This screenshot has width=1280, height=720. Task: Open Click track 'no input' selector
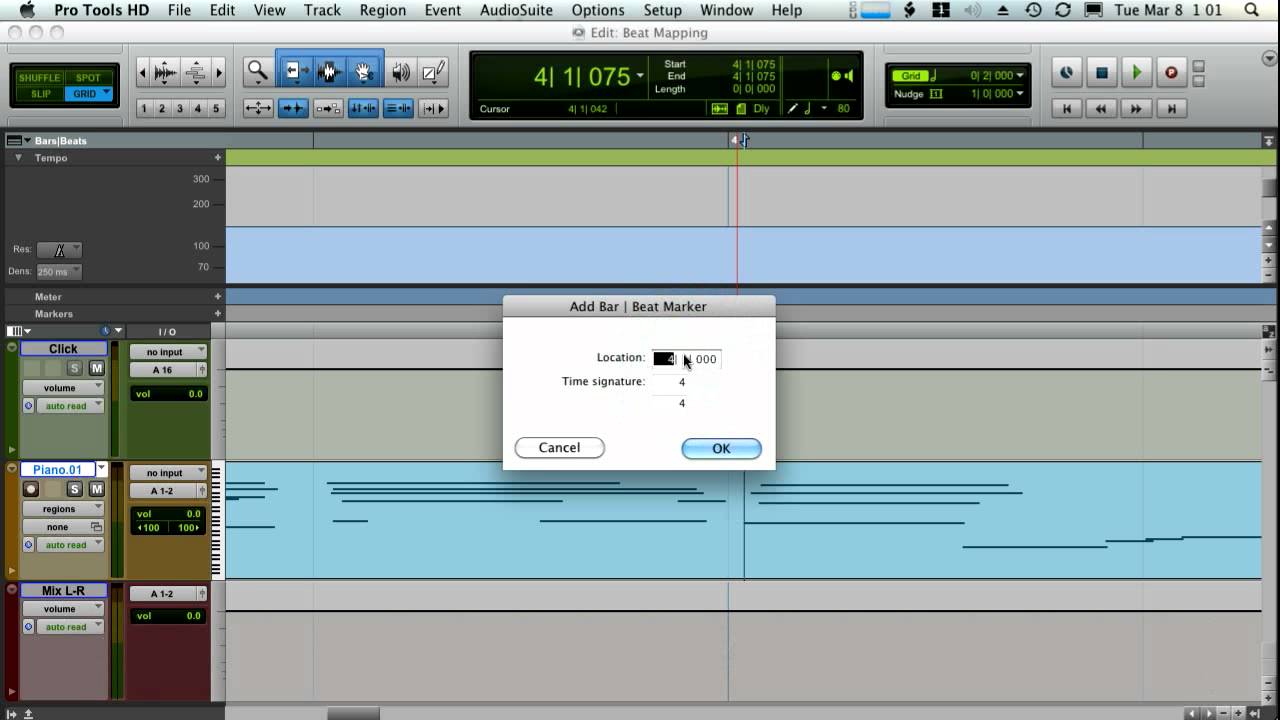(x=168, y=352)
